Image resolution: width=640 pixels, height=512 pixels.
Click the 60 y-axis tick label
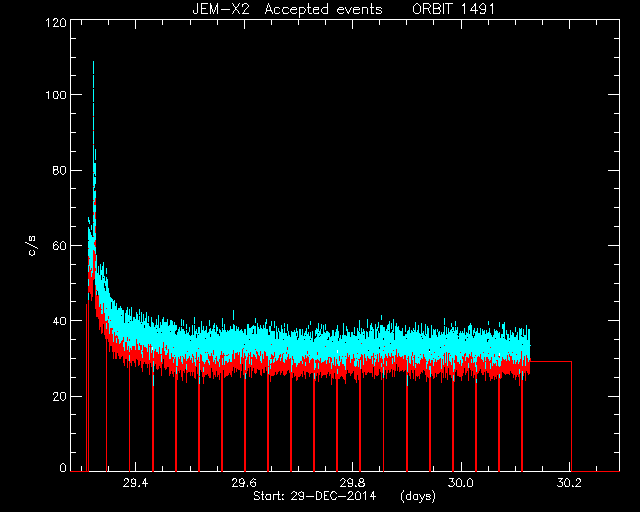(59, 246)
